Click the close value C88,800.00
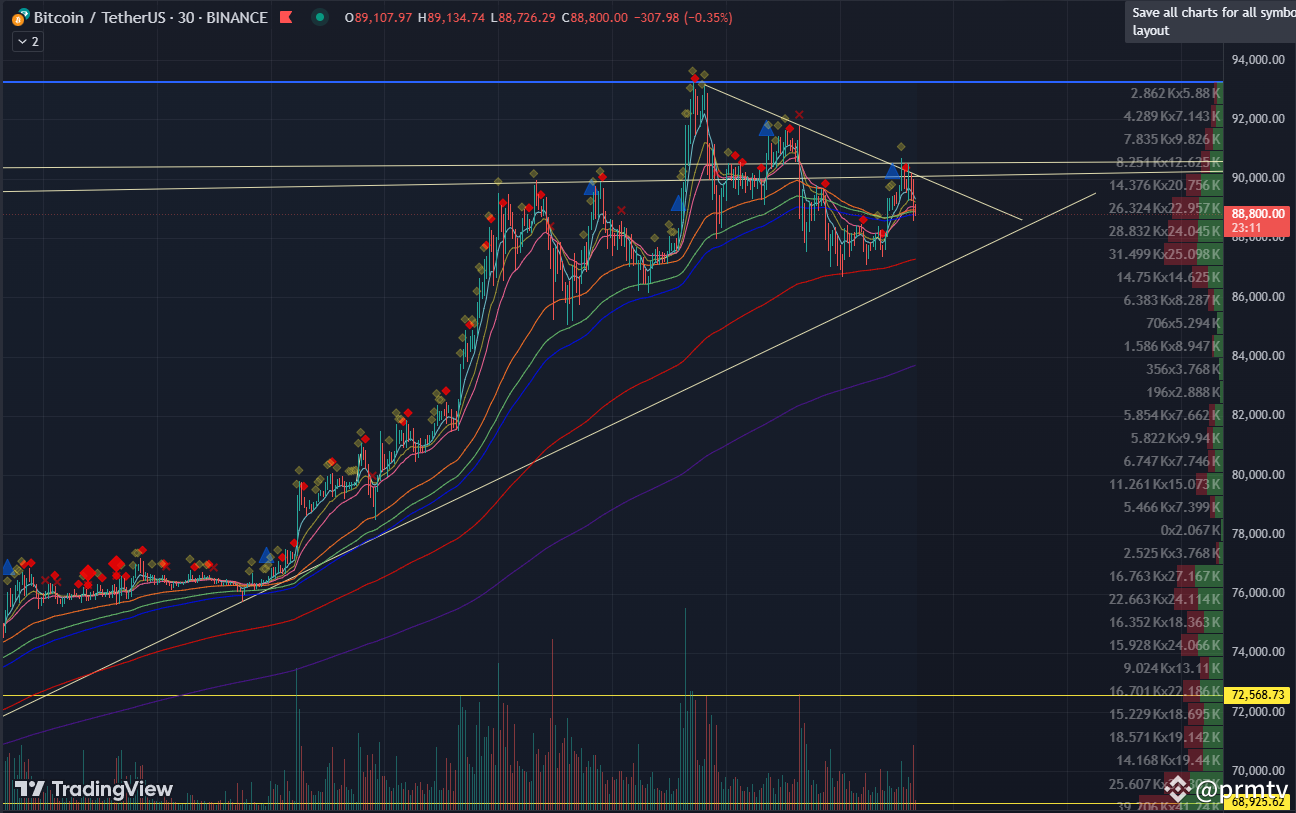The image size is (1296, 813). [x=595, y=18]
